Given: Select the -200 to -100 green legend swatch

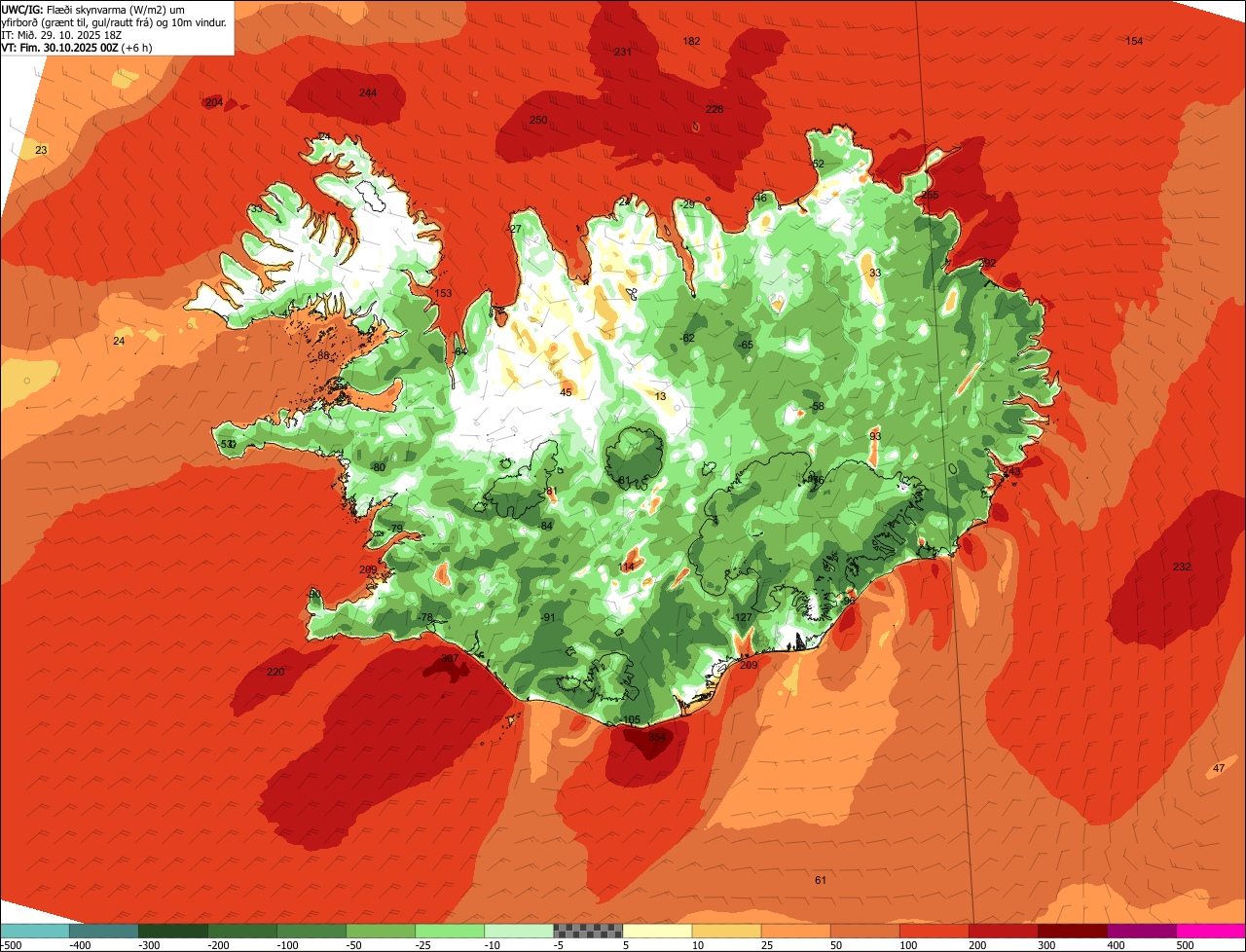Looking at the screenshot, I should coord(242,931).
